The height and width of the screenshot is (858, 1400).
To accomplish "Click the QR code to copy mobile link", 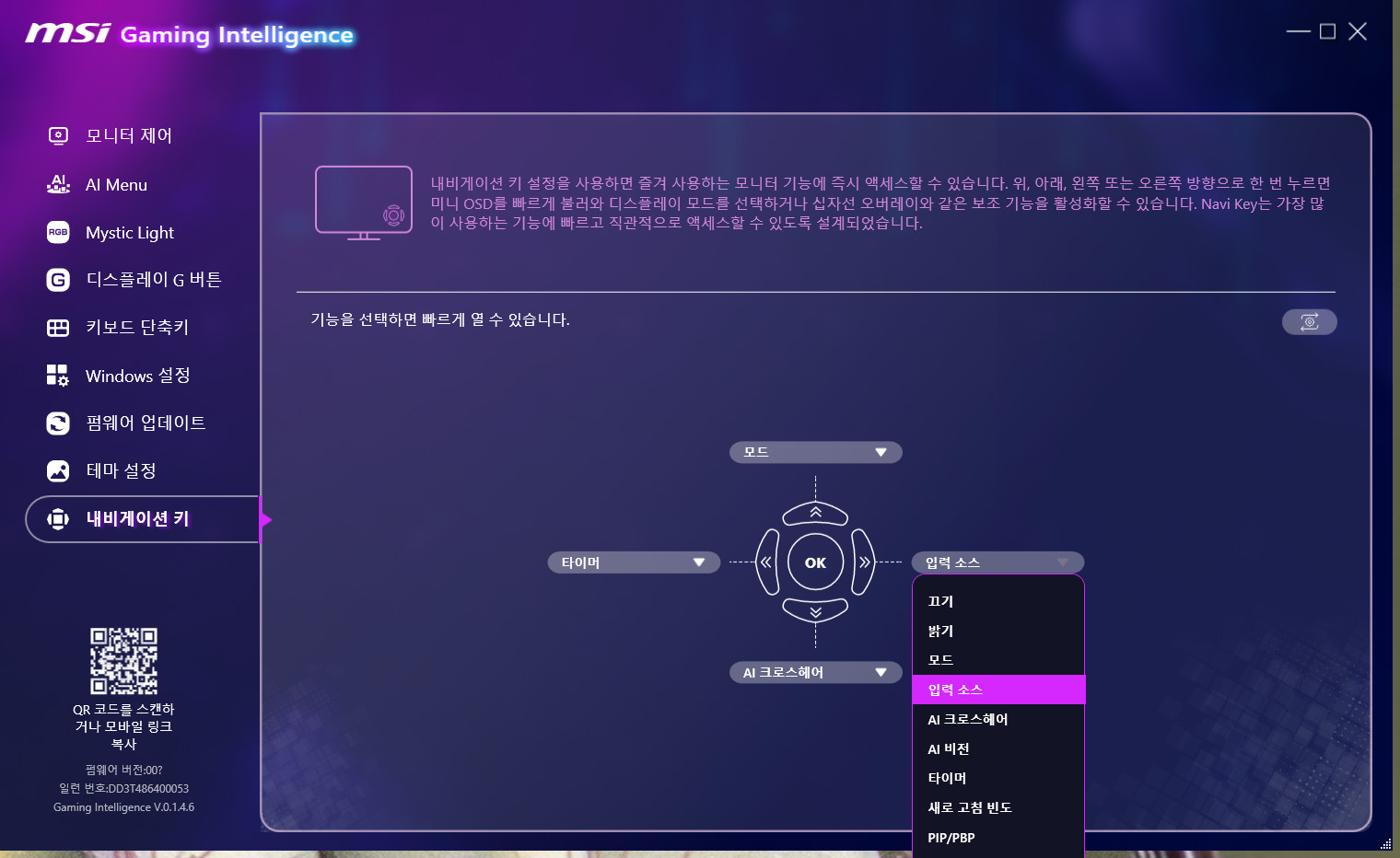I will [x=123, y=661].
